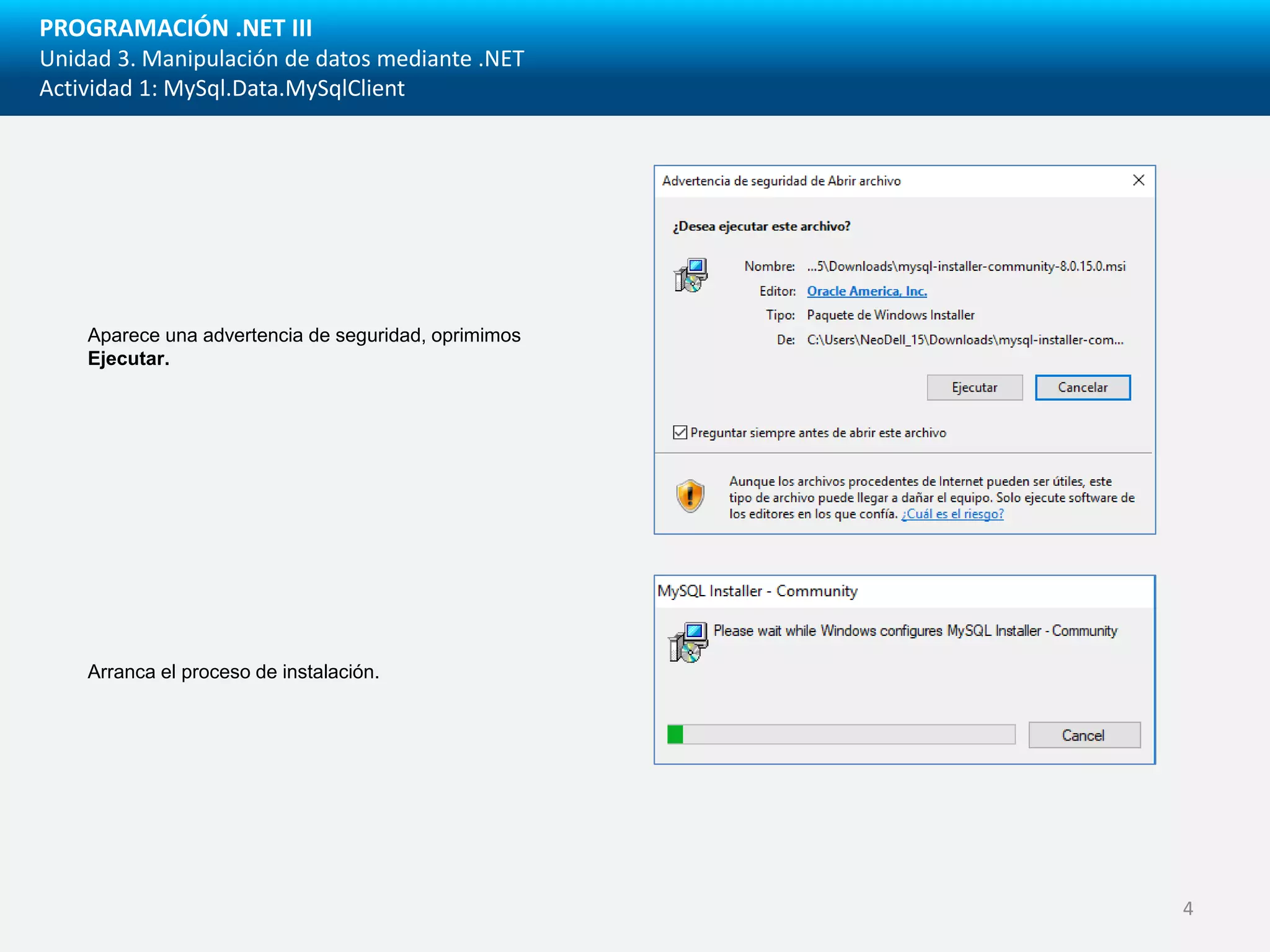Click the PROGRAMACIÓN .NET III slide title
Viewport: 1270px width, 952px height.
tap(175, 28)
